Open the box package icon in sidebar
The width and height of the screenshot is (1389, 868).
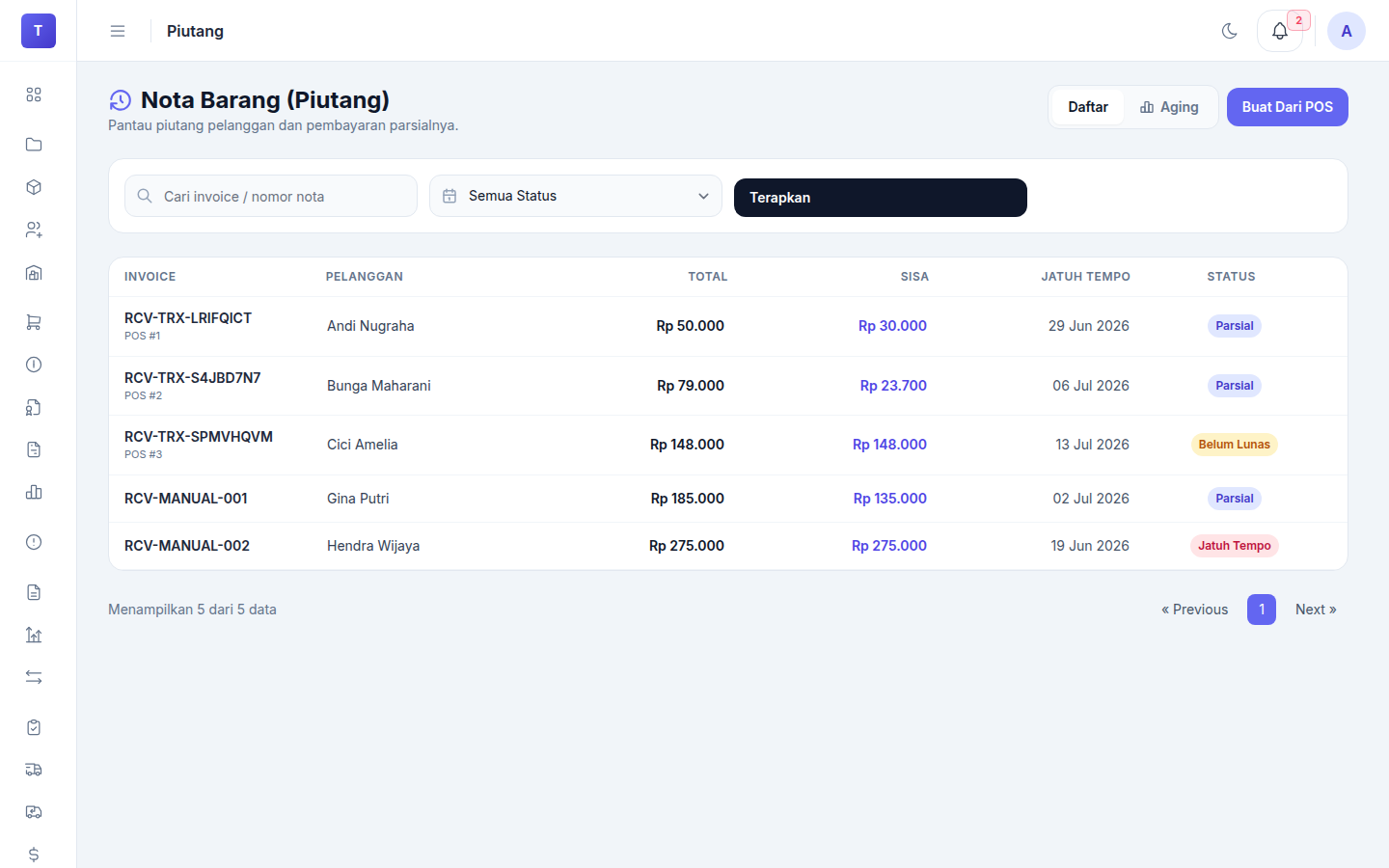tap(34, 187)
